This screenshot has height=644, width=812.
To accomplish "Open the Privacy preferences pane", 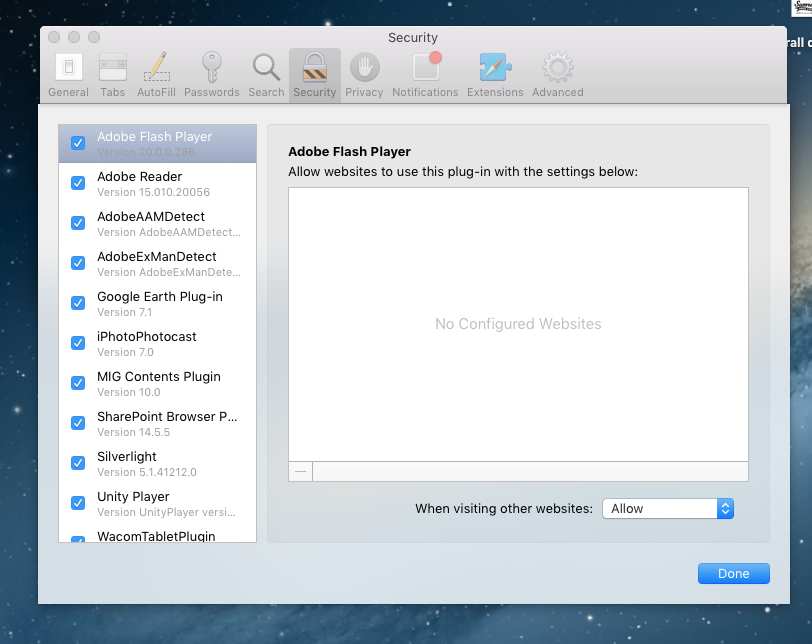I will 364,76.
